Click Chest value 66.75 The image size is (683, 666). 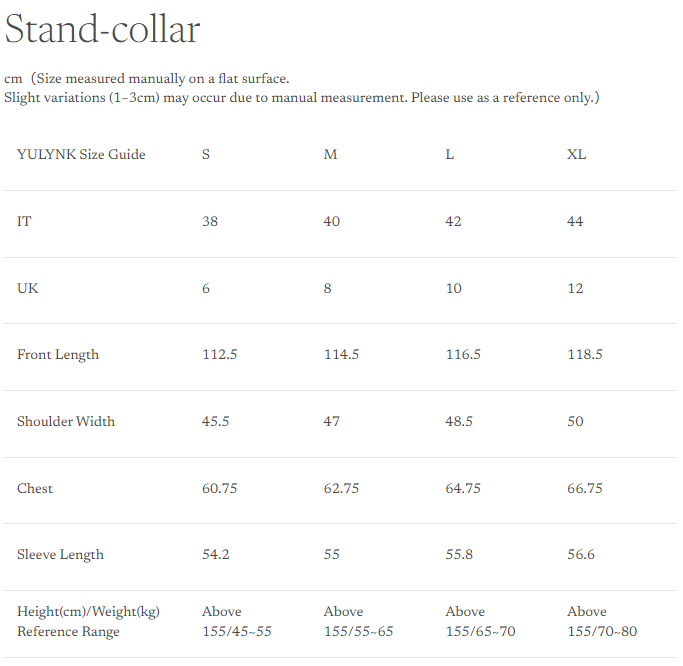coord(584,488)
